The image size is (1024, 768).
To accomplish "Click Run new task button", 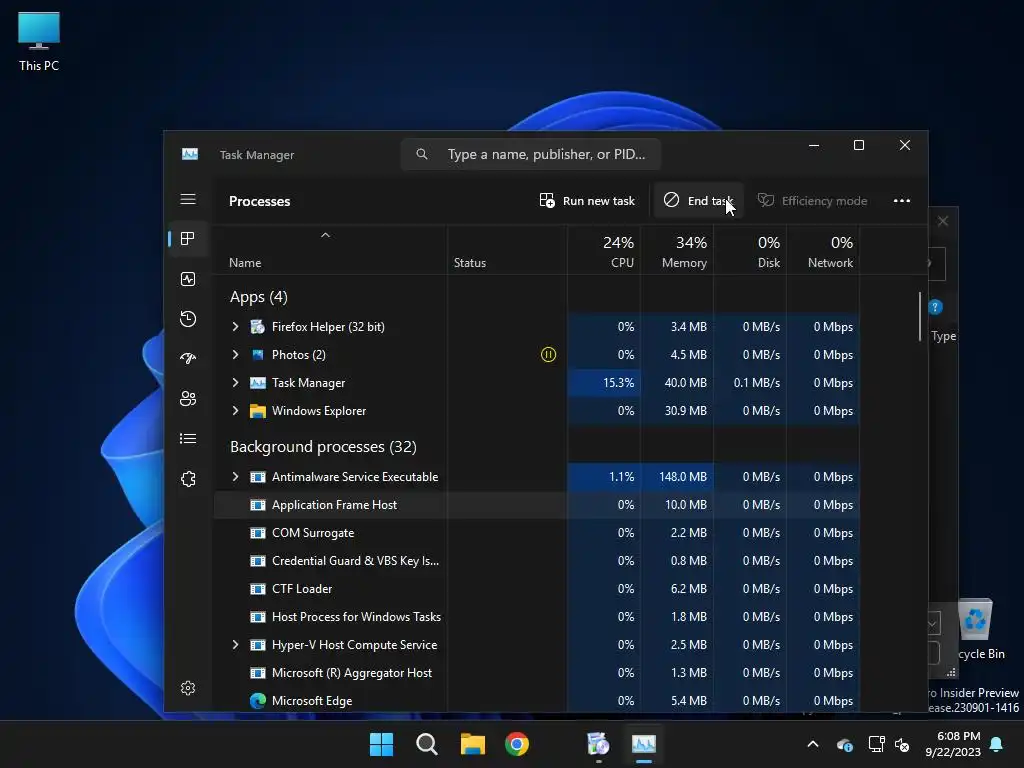I will [x=587, y=201].
